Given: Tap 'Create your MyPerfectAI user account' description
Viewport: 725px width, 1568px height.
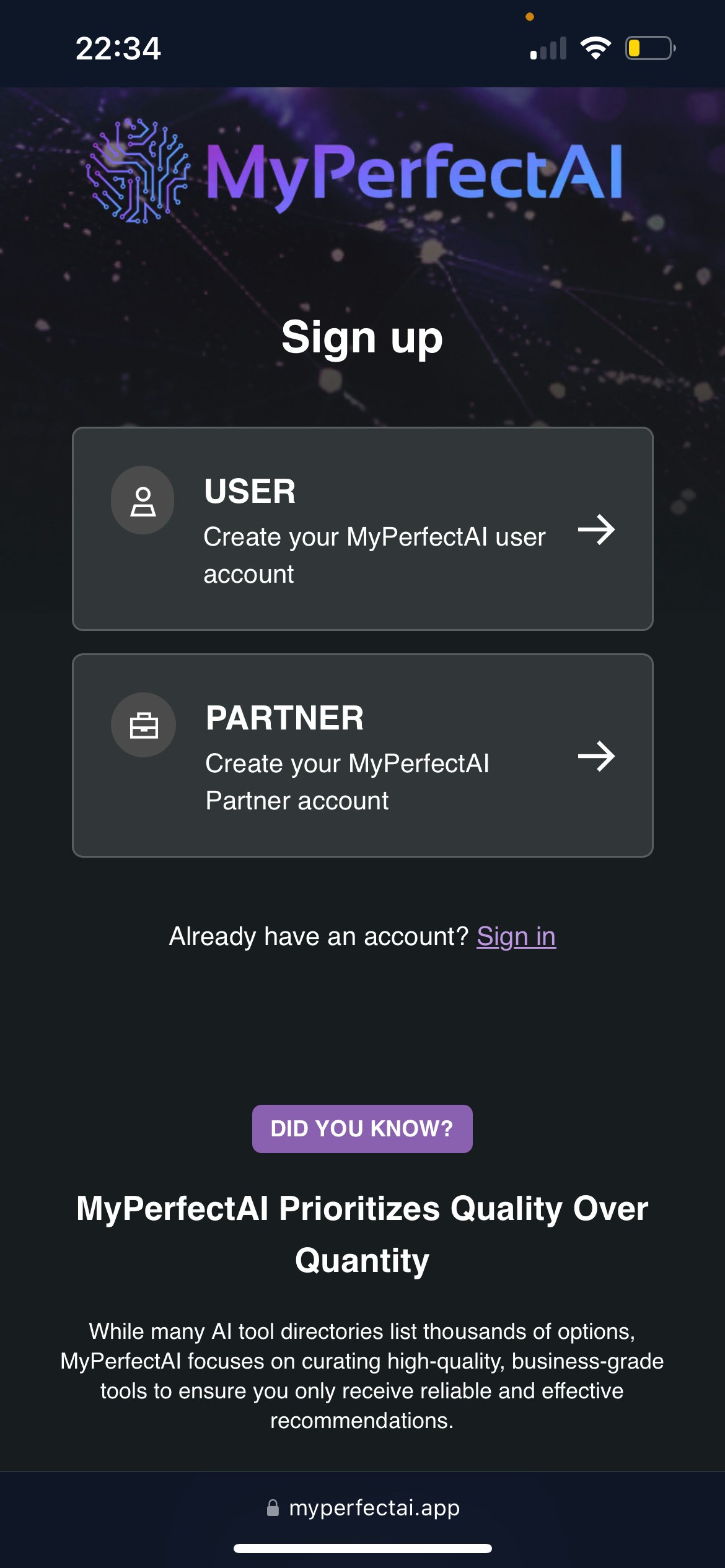Looking at the screenshot, I should (x=374, y=555).
